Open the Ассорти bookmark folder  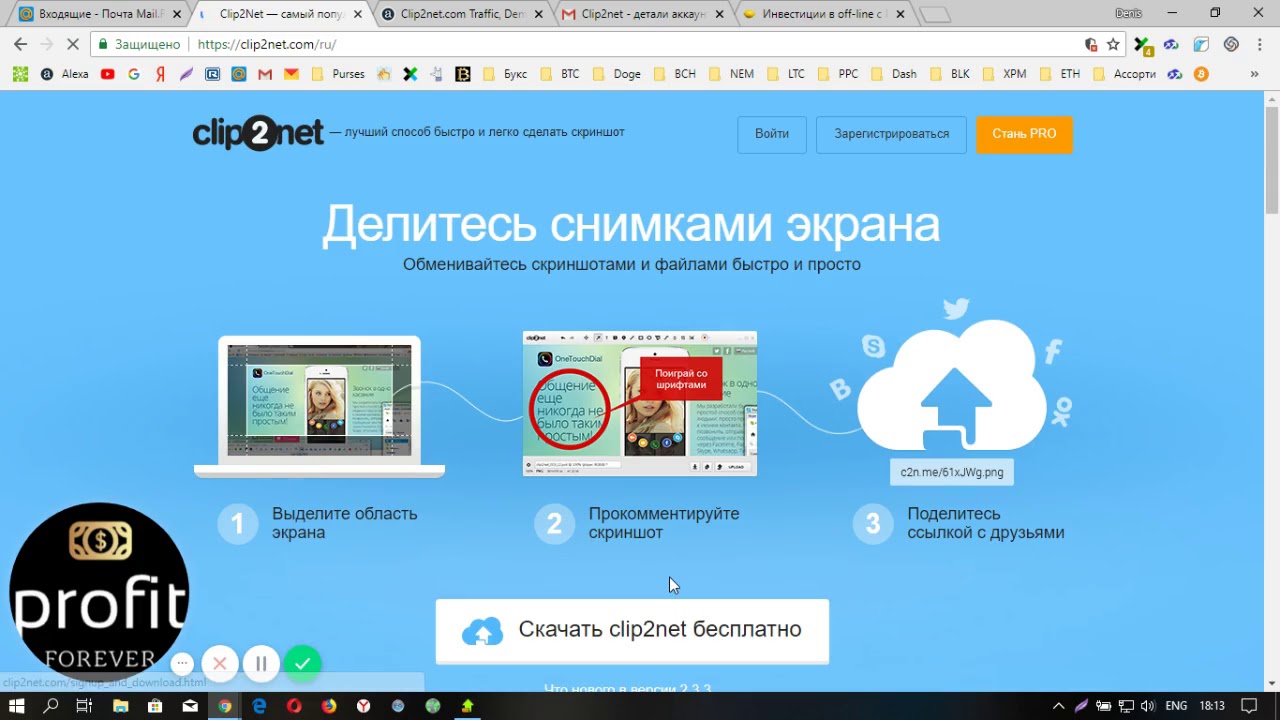pyautogui.click(x=1125, y=74)
